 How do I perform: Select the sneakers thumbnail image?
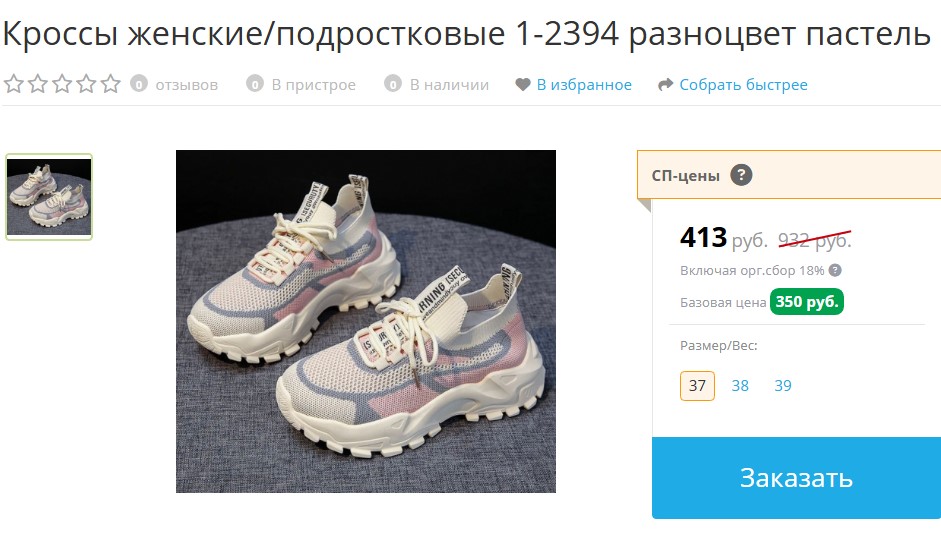49,197
